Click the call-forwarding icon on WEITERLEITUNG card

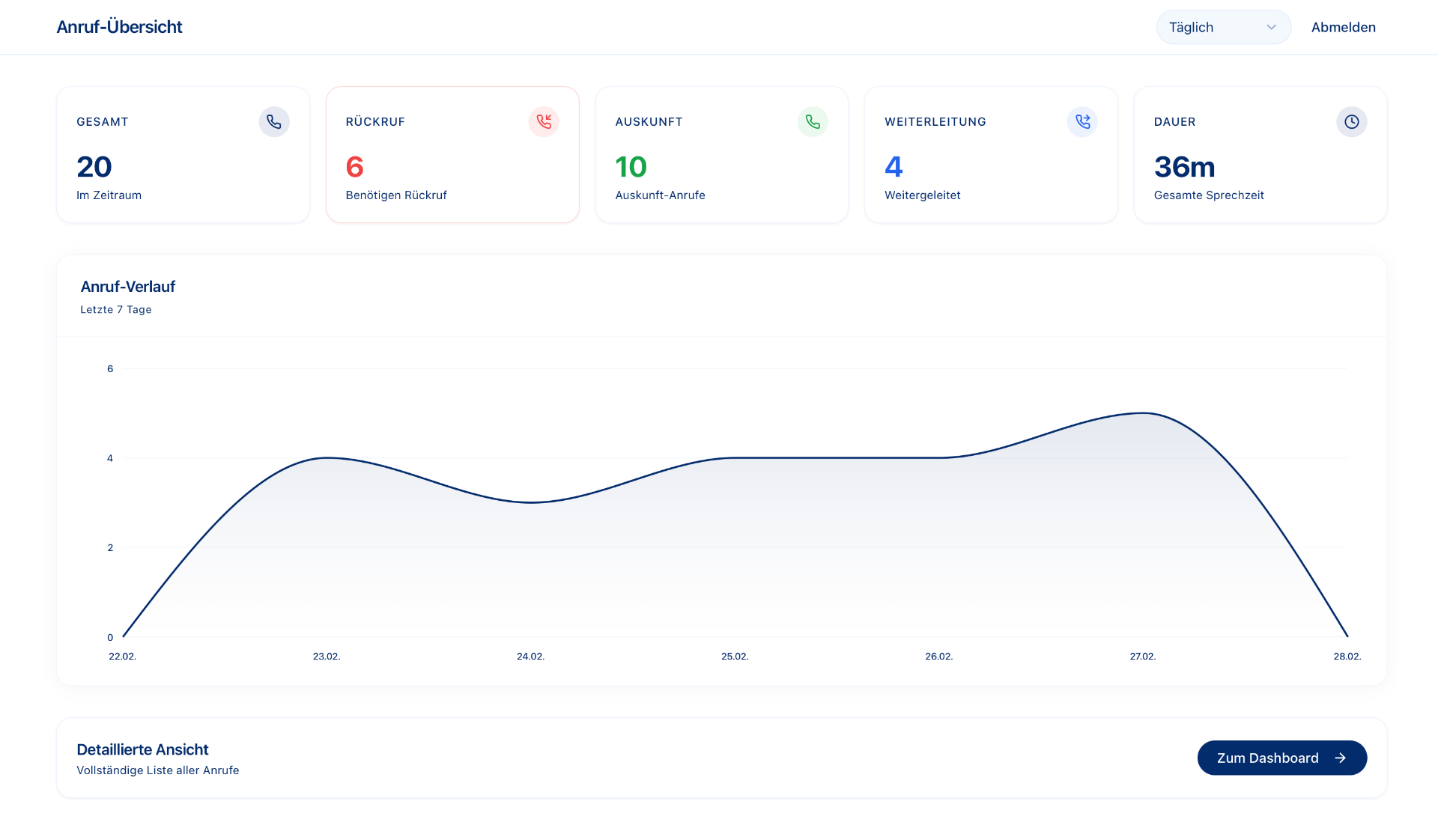[x=1082, y=121]
